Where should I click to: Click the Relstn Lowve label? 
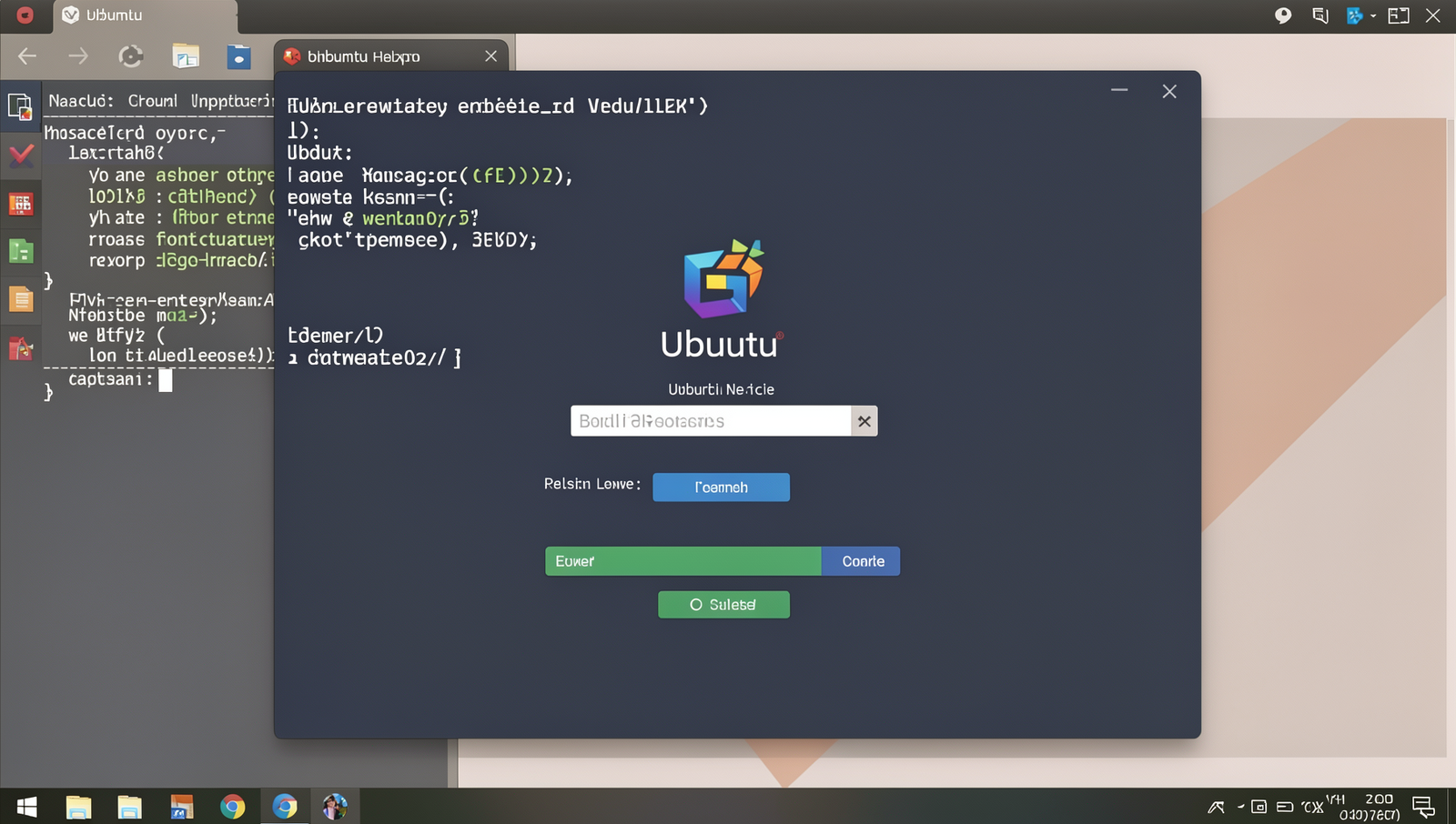[592, 484]
